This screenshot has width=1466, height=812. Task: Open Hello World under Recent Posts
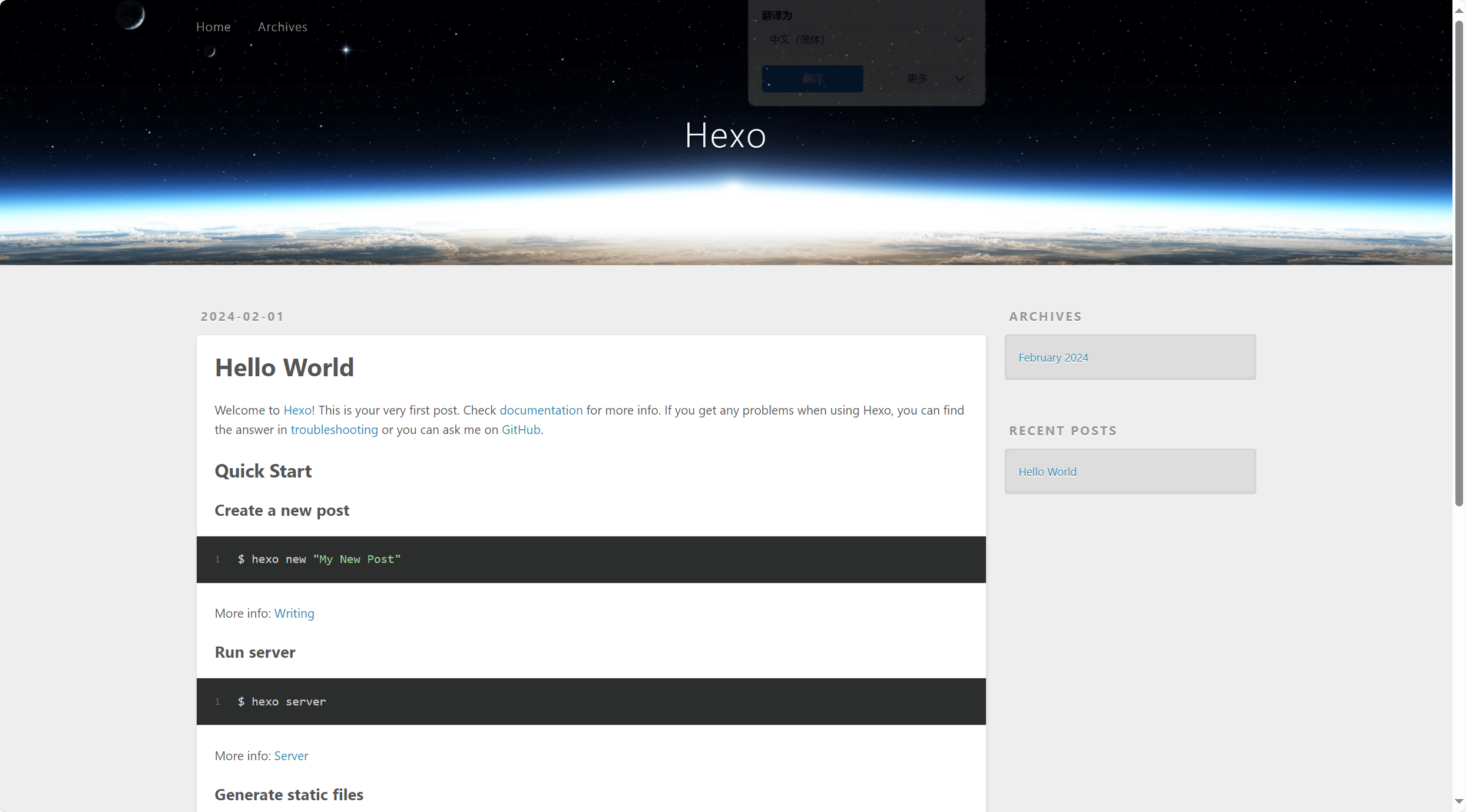tap(1047, 472)
